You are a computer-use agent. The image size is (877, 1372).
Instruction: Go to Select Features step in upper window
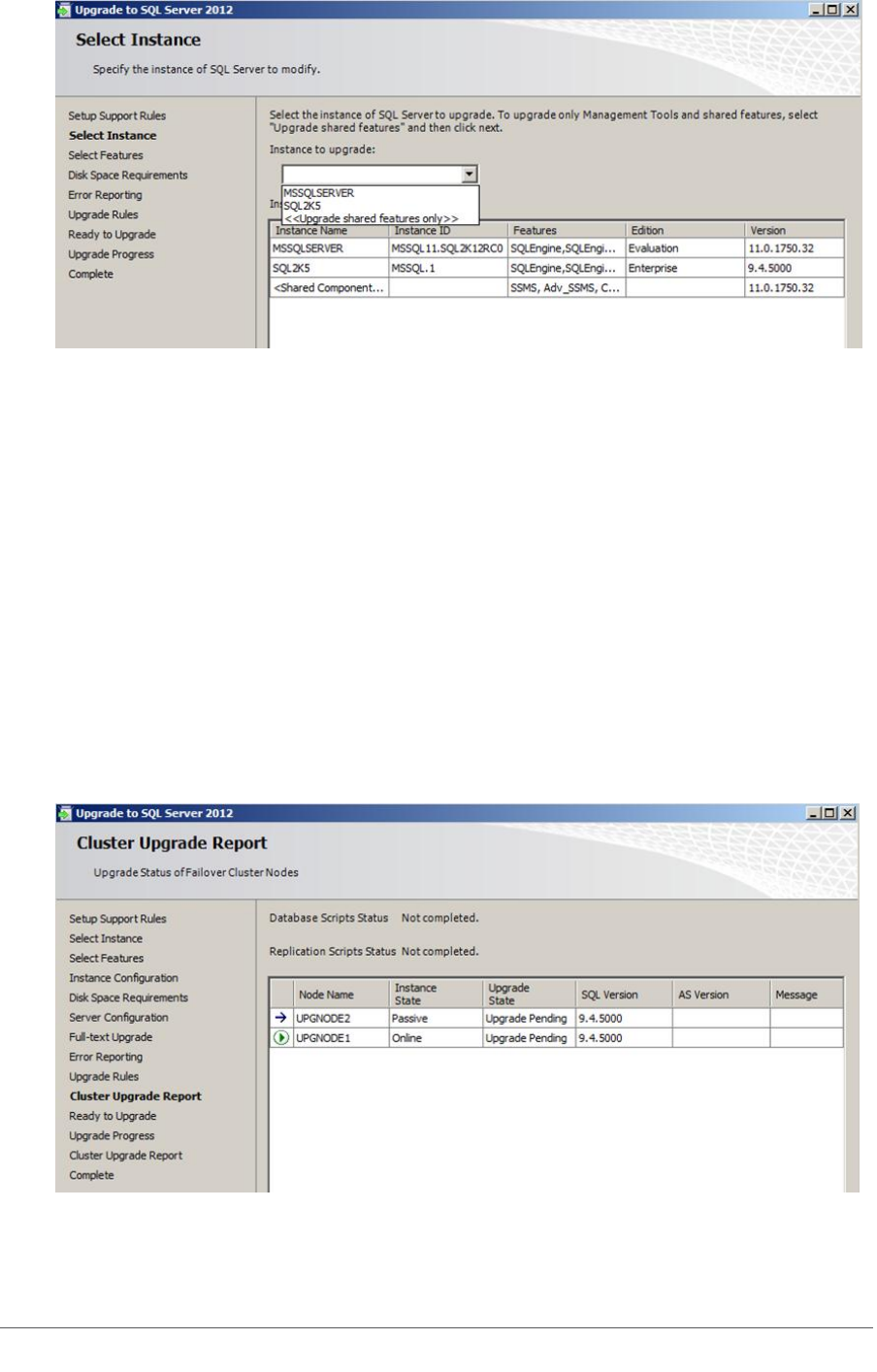click(106, 155)
